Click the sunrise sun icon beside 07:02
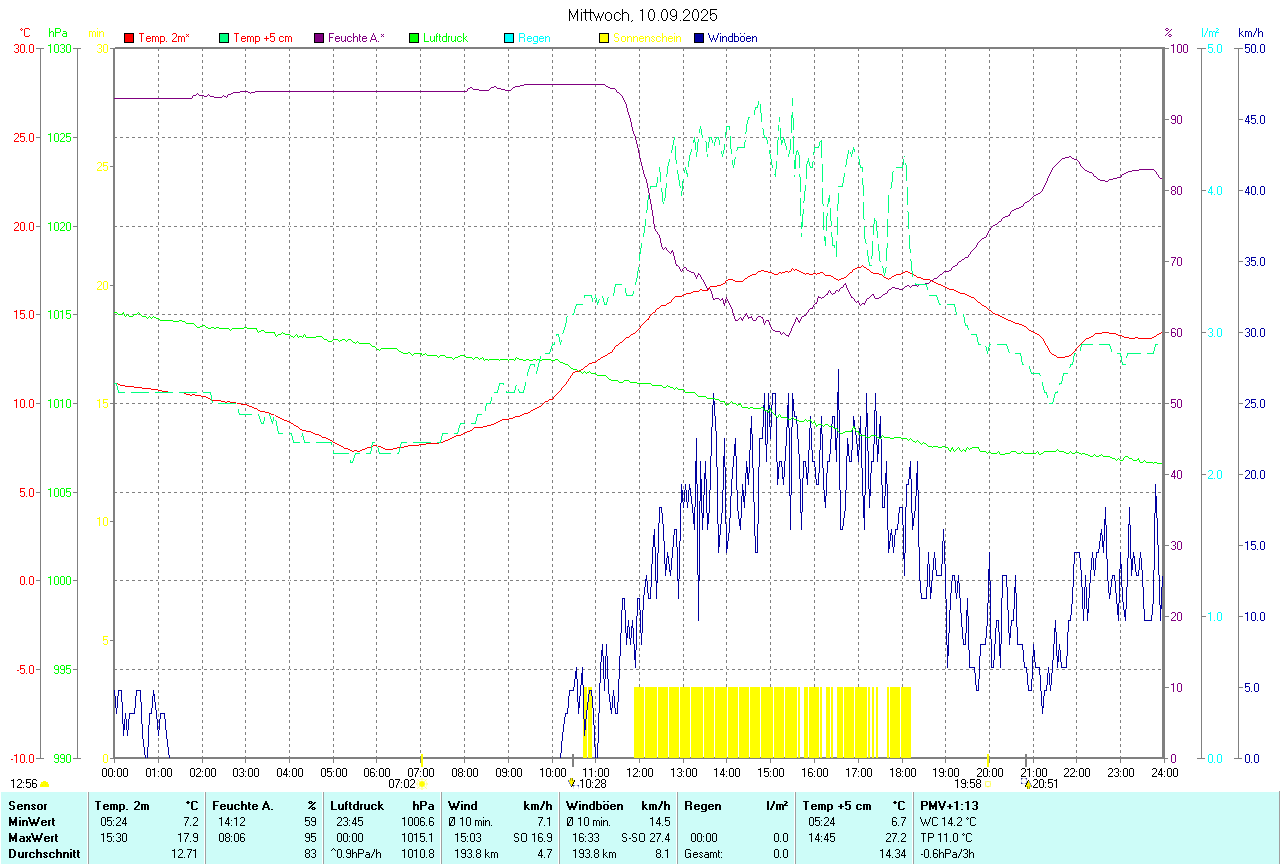The width and height of the screenshot is (1280, 864). [x=422, y=785]
